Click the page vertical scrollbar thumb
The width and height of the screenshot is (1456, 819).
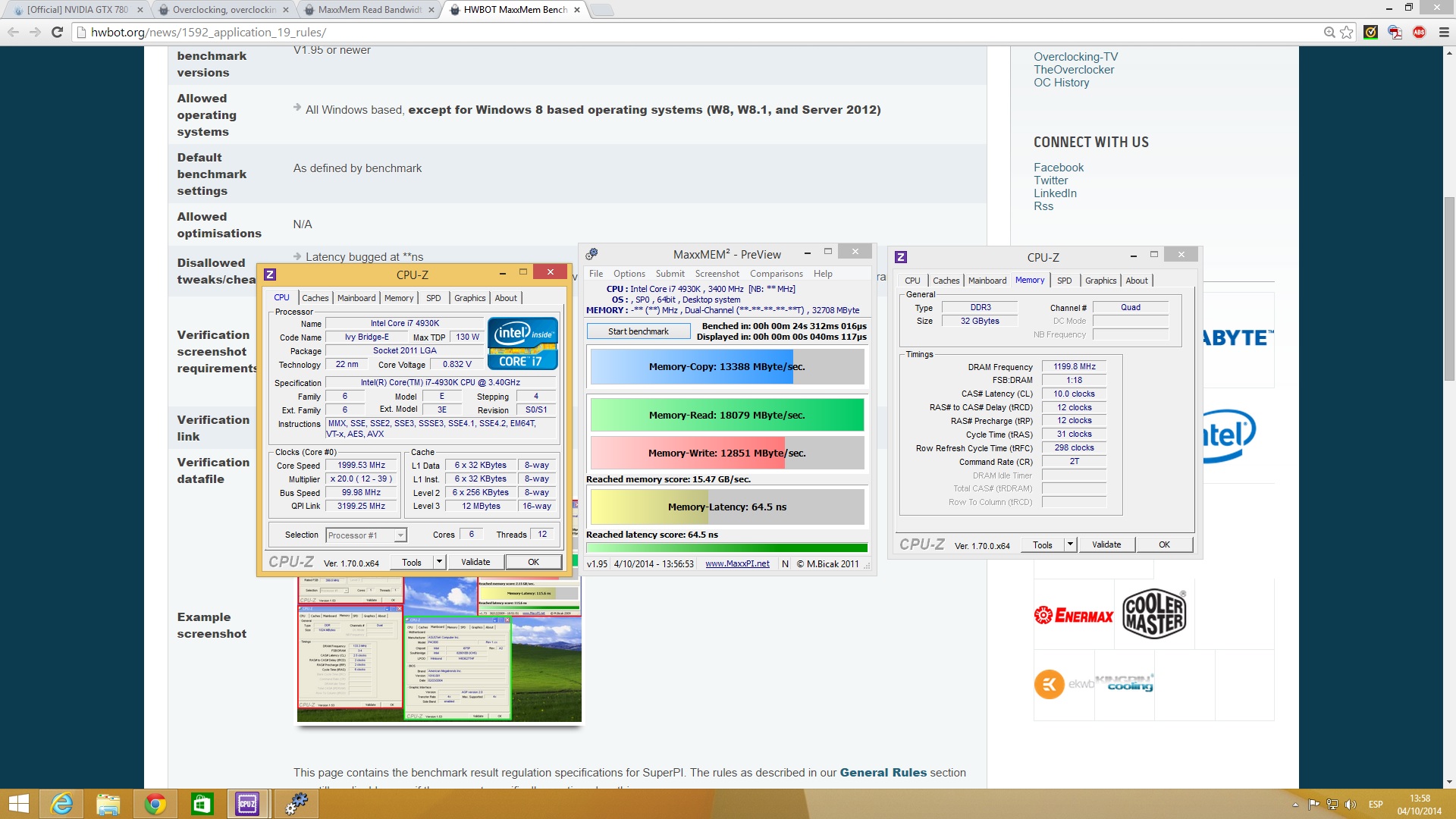(1449, 288)
